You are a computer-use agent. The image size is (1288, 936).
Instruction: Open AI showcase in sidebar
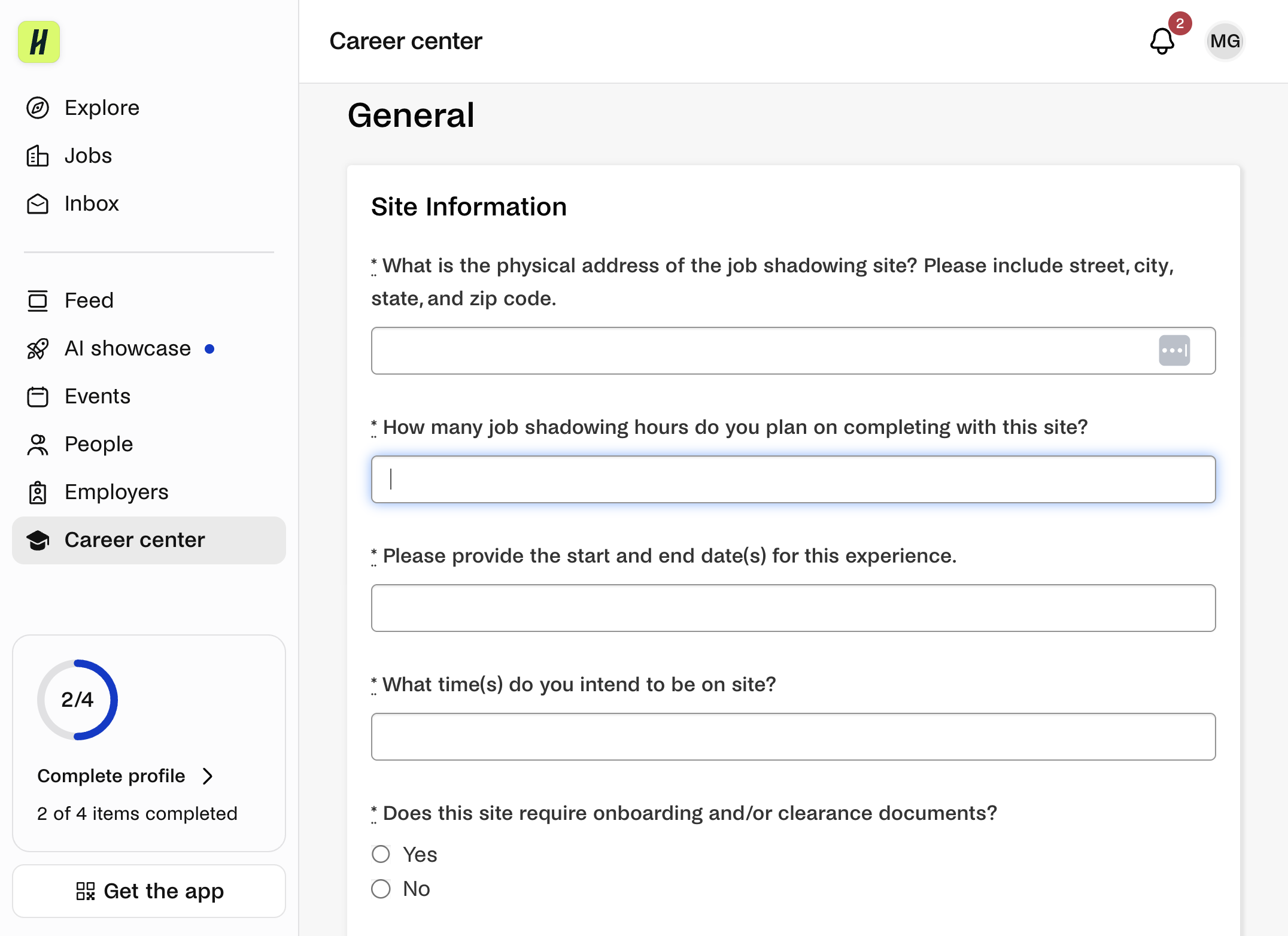pyautogui.click(x=149, y=348)
